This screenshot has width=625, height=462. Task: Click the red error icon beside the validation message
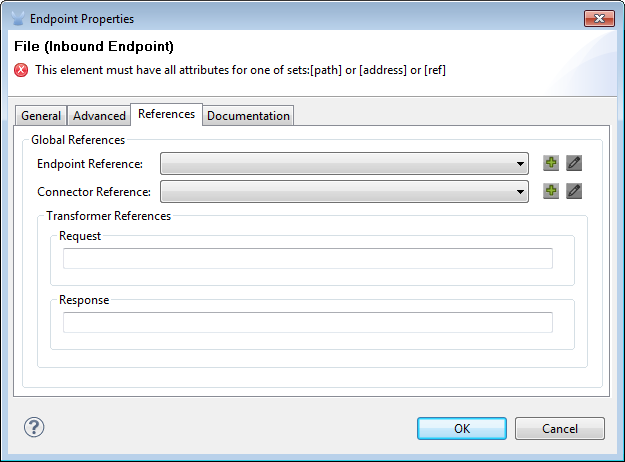21,70
